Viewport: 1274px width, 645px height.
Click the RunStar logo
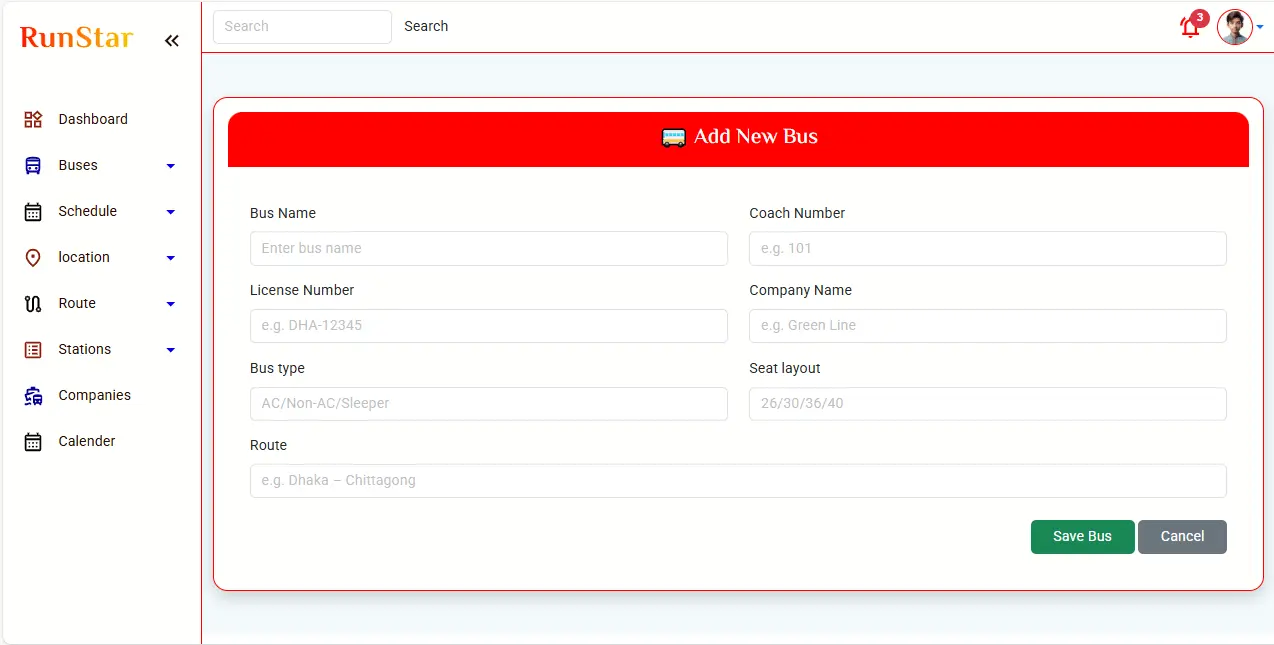click(77, 38)
